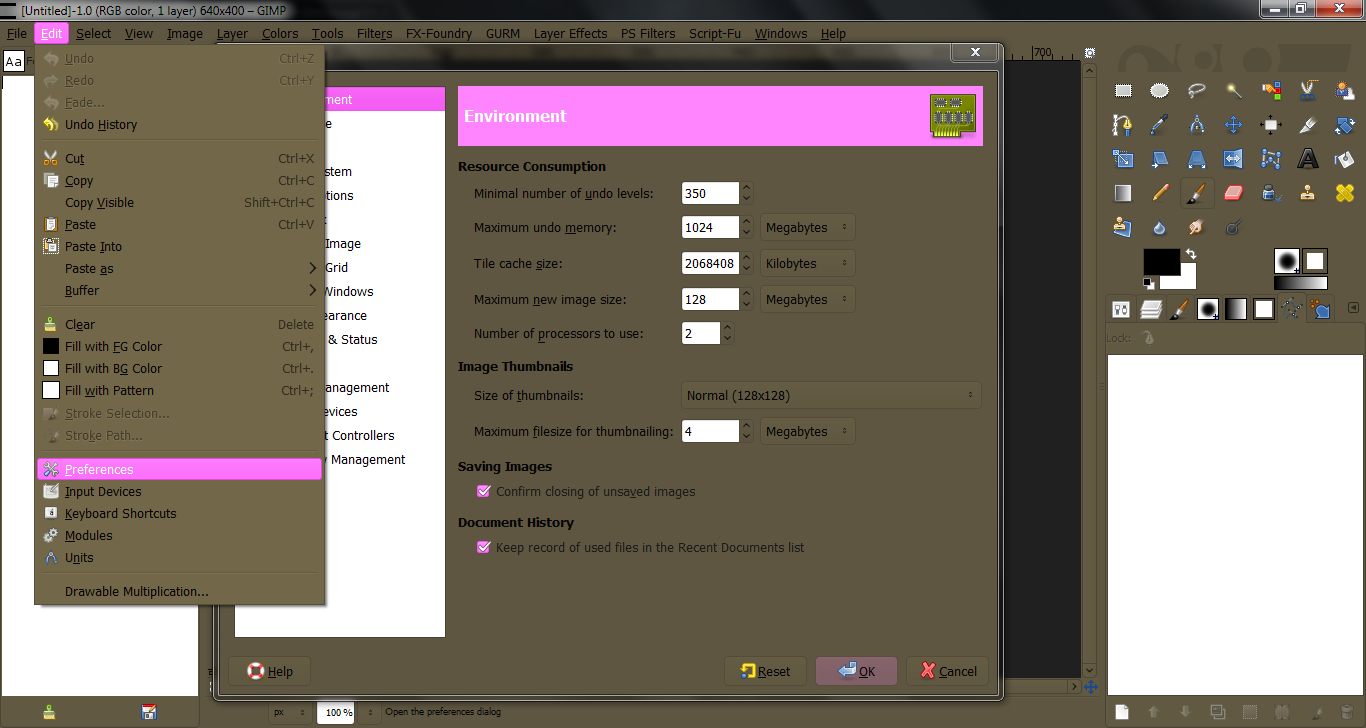Open the dock tab configuration arrow
Screen dimensions: 1366x728
tap(1353, 308)
